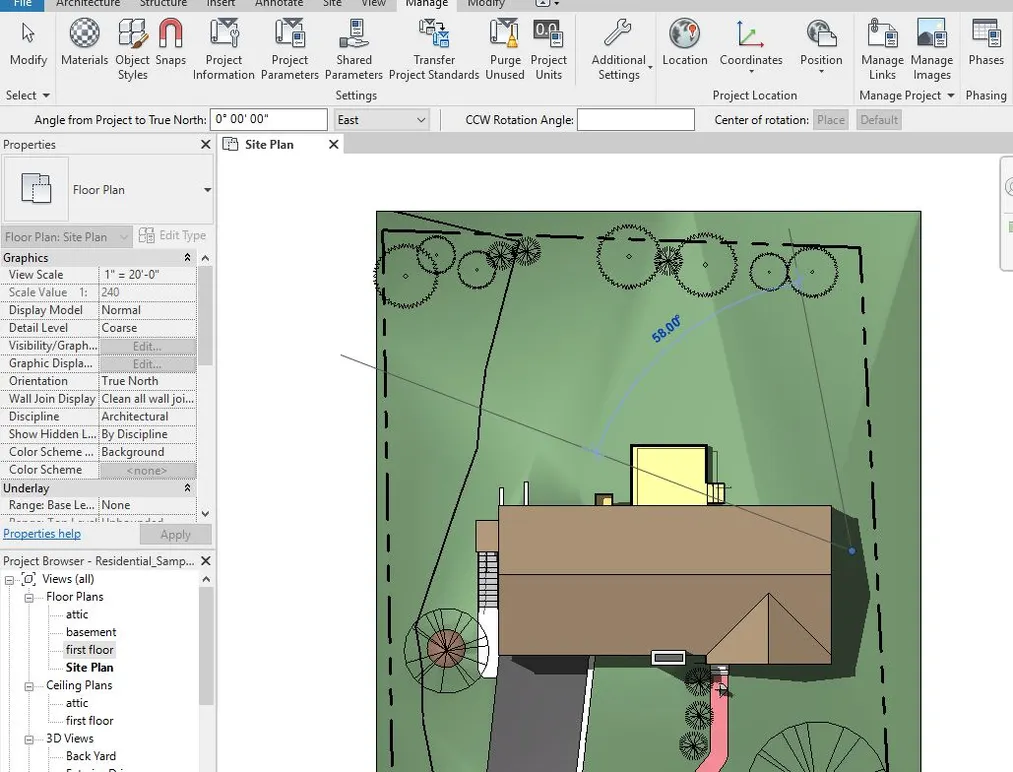The width and height of the screenshot is (1013, 772).
Task: Open the Floor Plan type selector dropdown
Action: coord(207,190)
